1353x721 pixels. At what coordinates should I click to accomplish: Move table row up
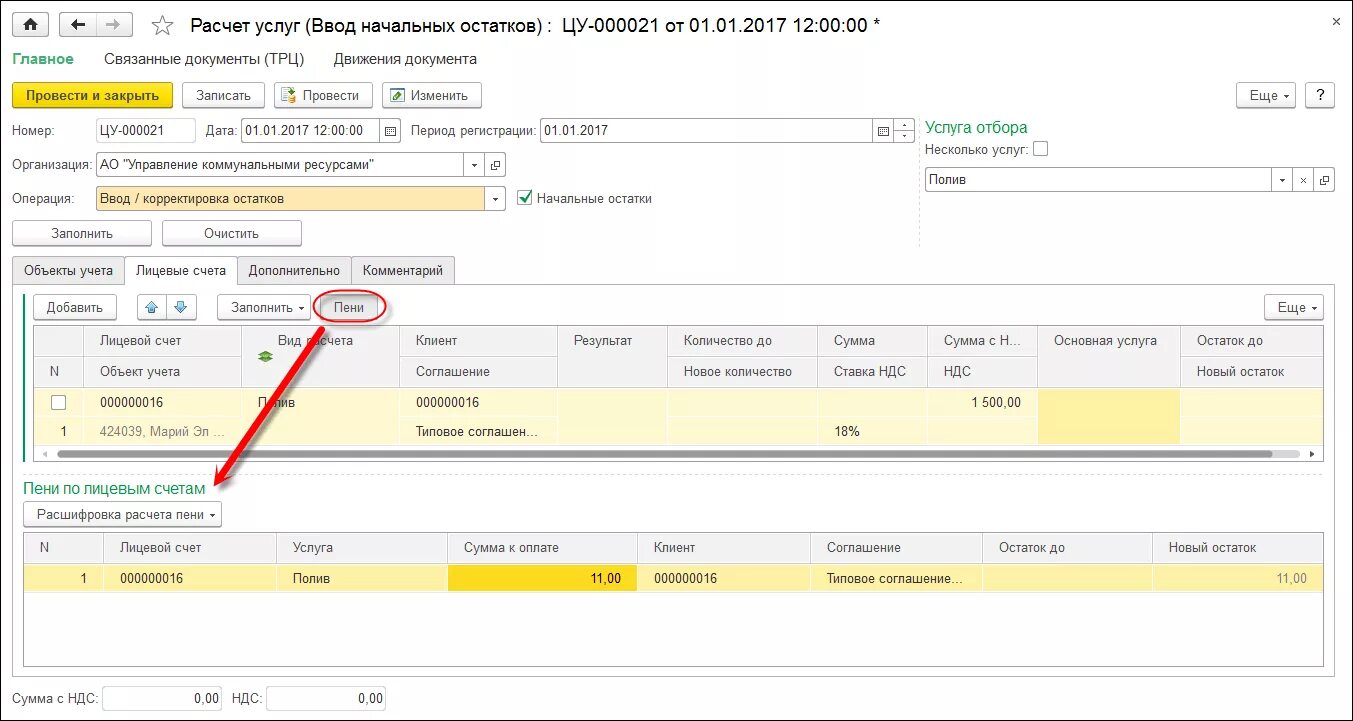(150, 307)
